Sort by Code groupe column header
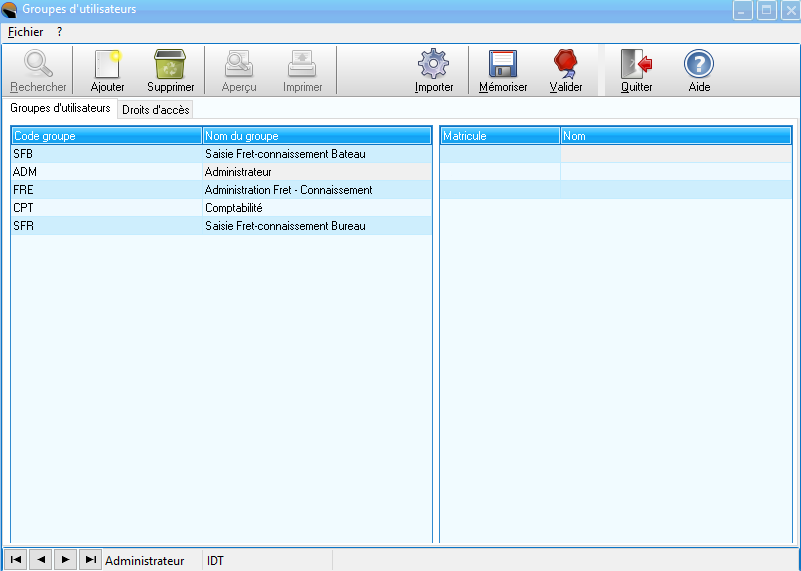The width and height of the screenshot is (801, 571). [105, 135]
